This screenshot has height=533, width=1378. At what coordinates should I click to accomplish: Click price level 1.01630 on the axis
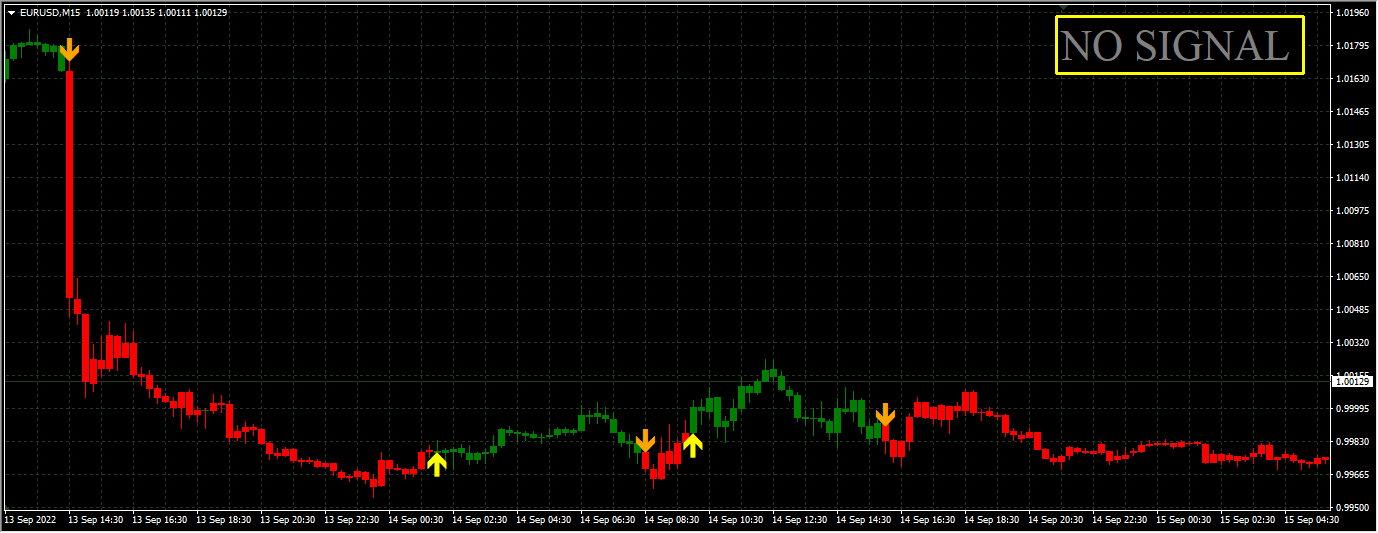[1351, 79]
